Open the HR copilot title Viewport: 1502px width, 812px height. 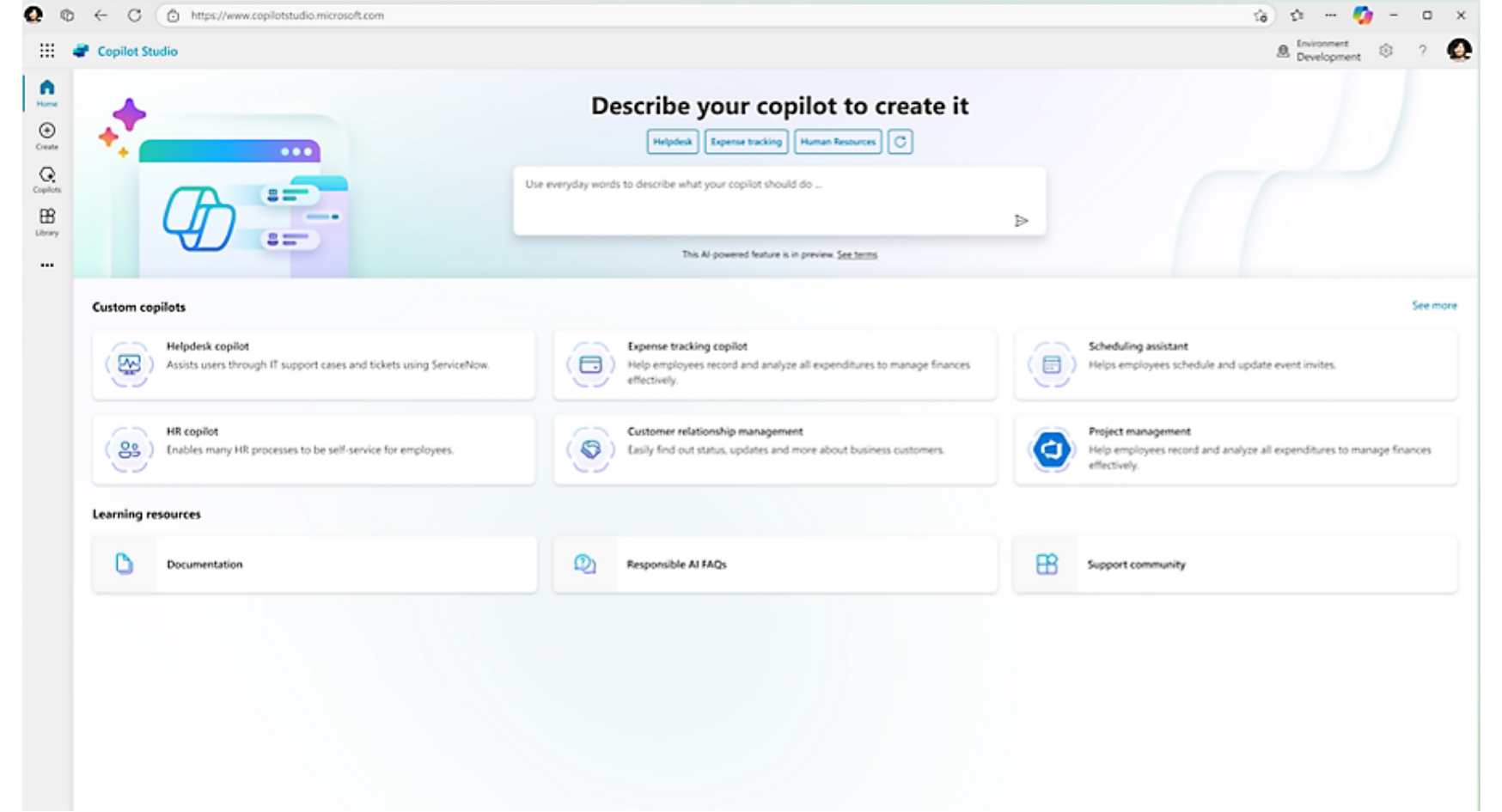click(x=192, y=431)
